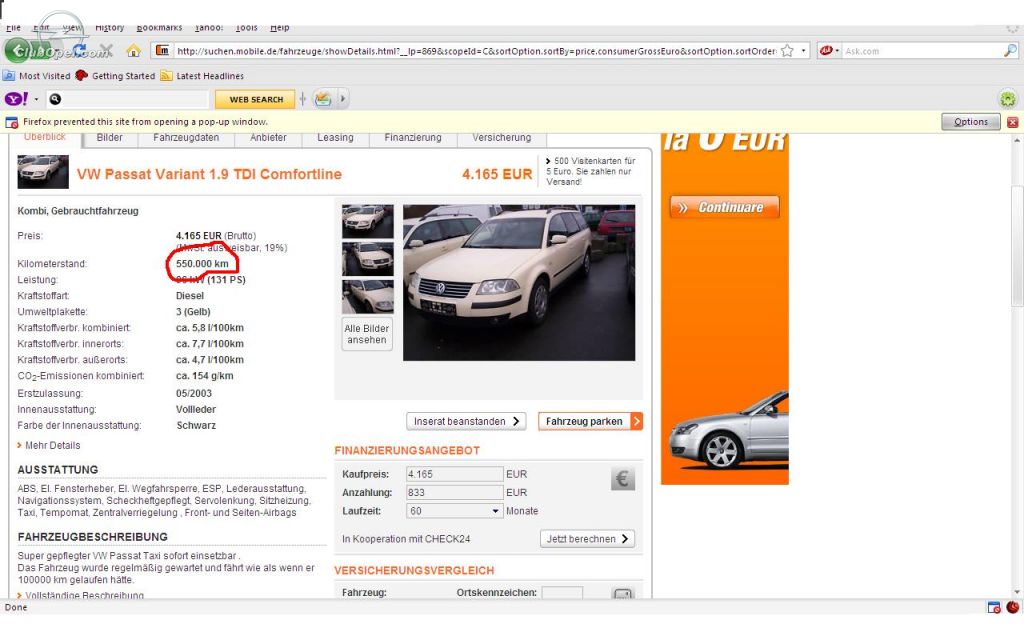Open Latest Headlines feed bookmark
This screenshot has height=640, width=1024.
(x=202, y=76)
